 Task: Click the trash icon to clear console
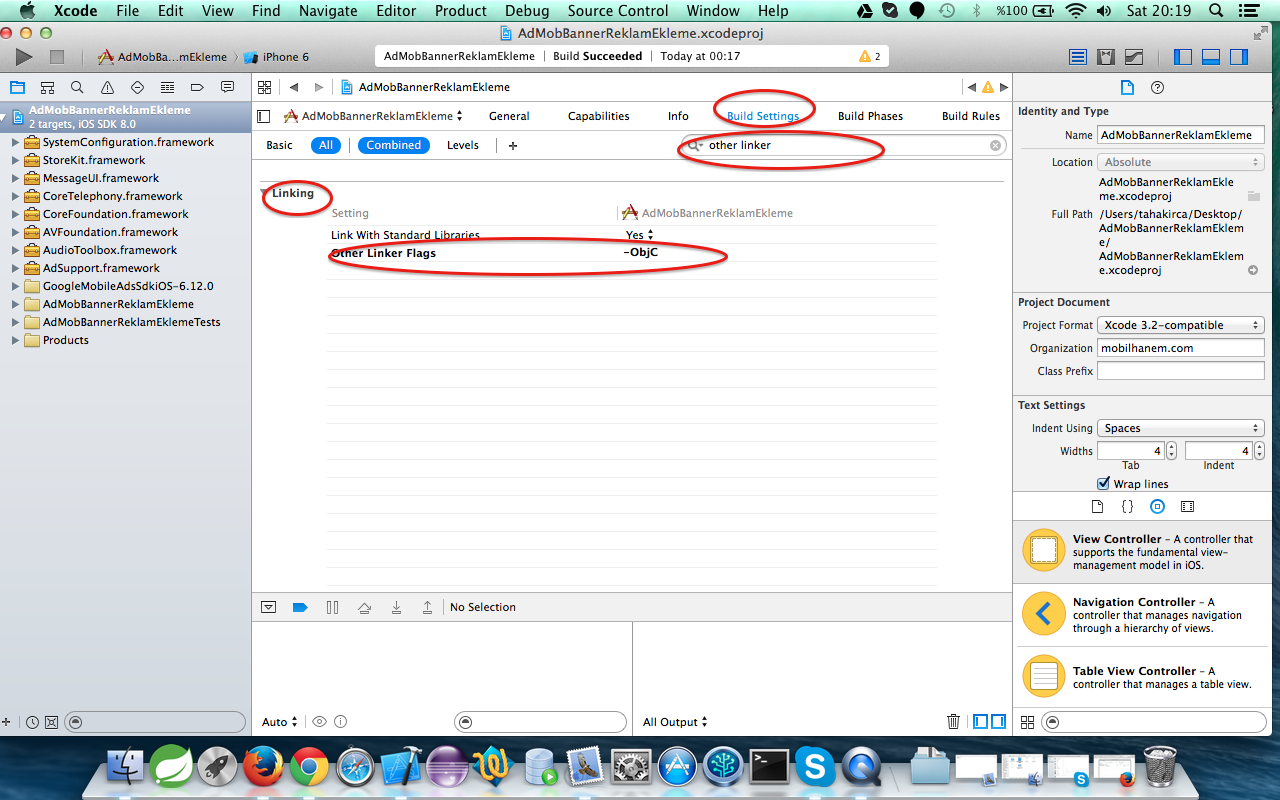(953, 722)
